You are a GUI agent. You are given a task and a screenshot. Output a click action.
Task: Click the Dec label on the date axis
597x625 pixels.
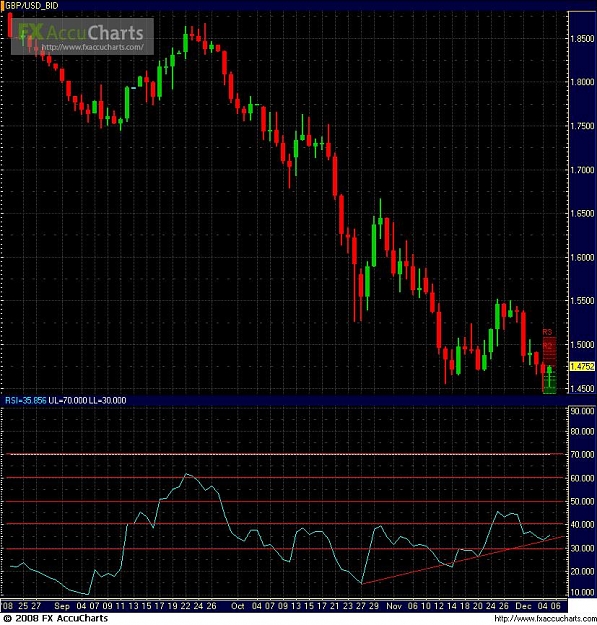pyautogui.click(x=524, y=606)
